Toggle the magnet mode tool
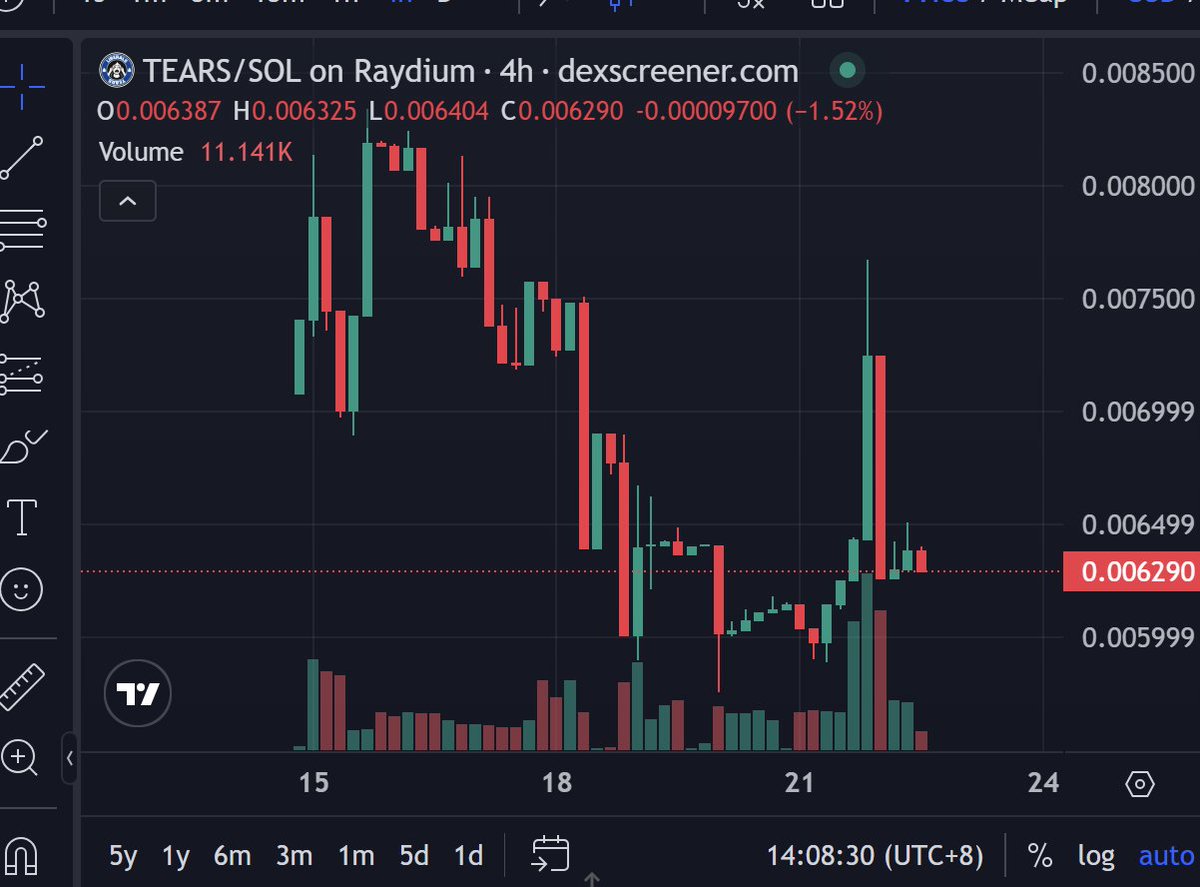 [20, 856]
